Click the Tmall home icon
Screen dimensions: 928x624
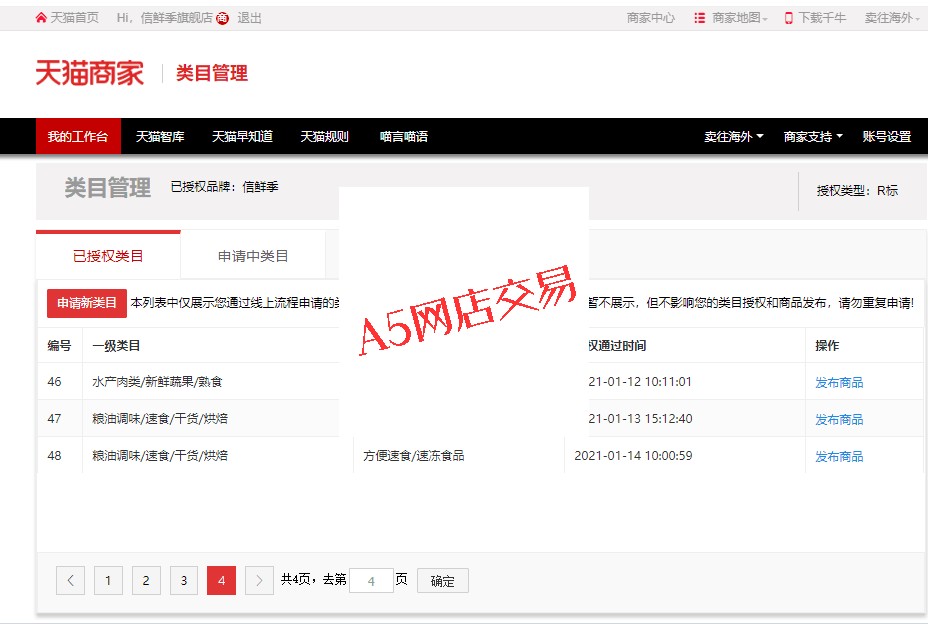(41, 18)
